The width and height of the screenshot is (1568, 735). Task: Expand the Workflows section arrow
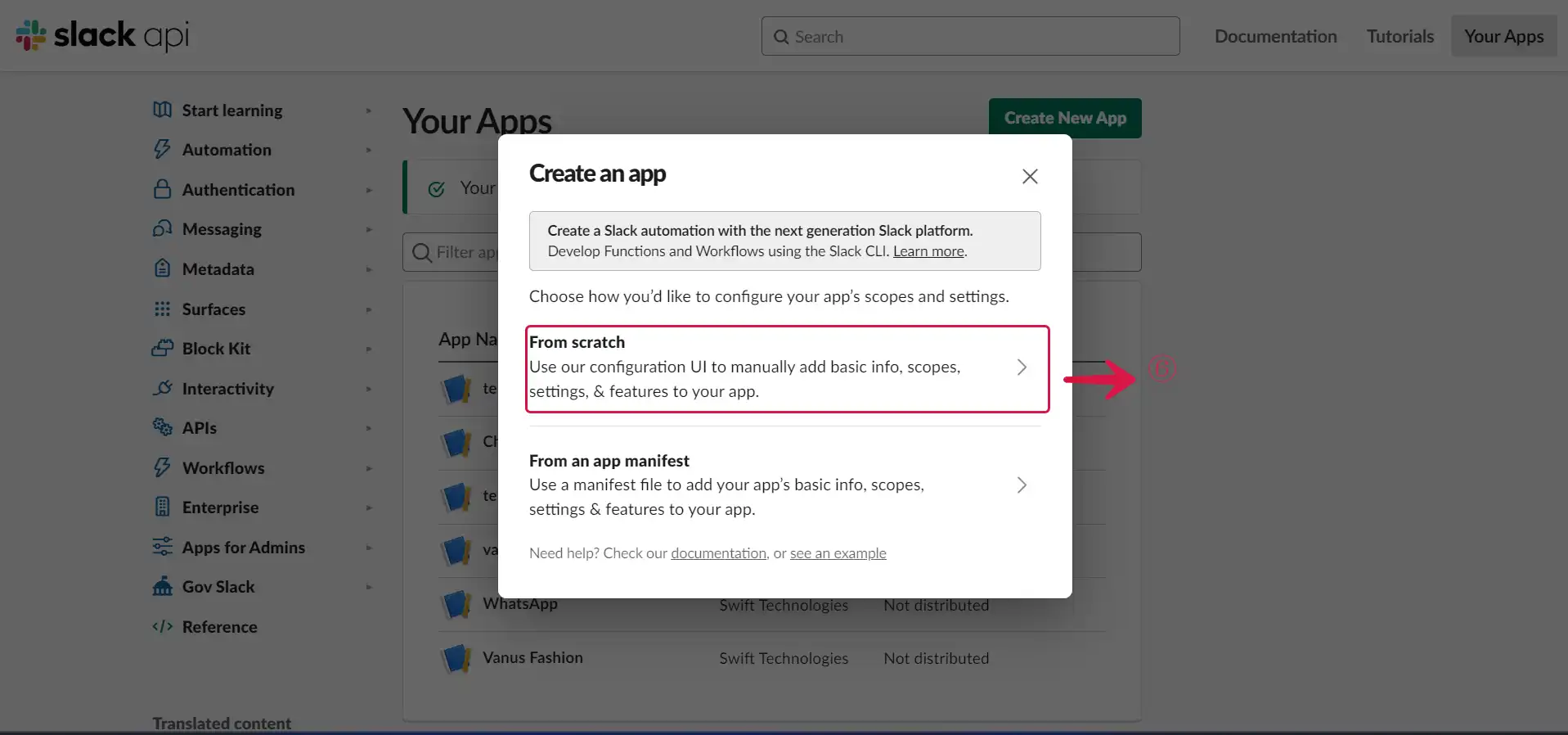[x=369, y=468]
